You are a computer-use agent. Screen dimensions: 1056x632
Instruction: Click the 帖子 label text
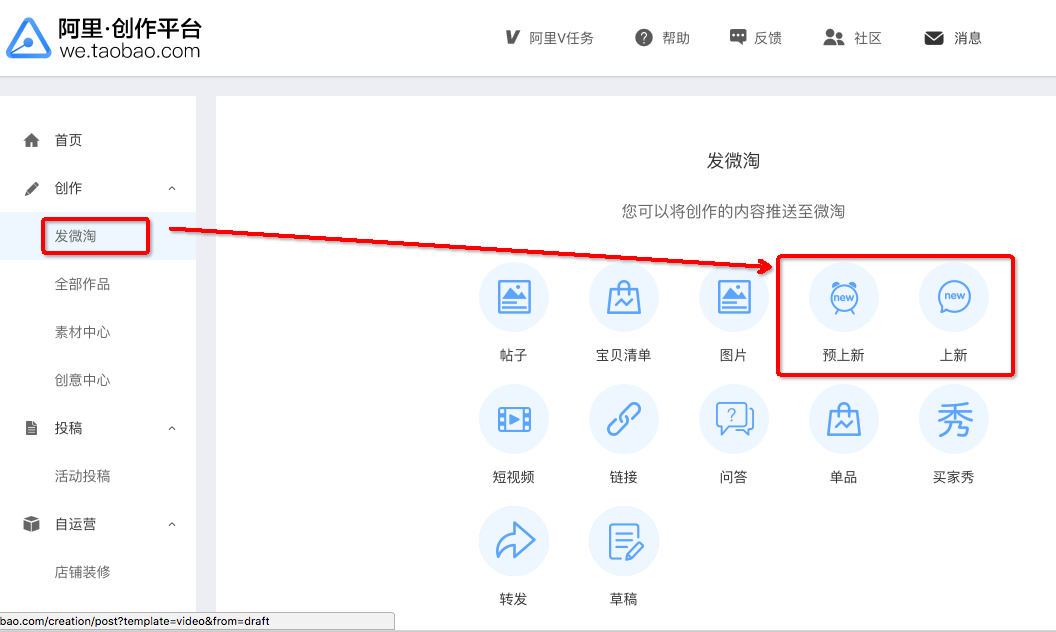514,355
